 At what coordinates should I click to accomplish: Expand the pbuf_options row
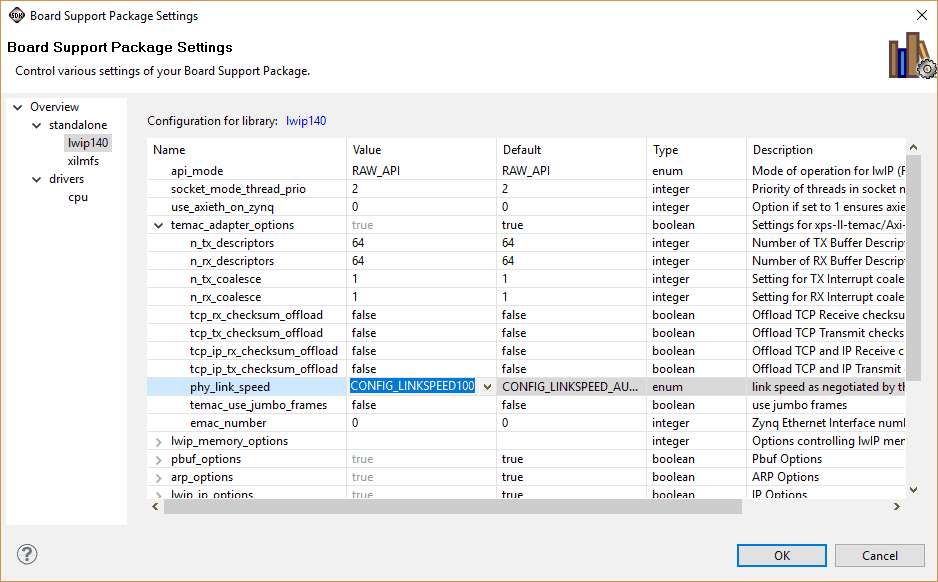pos(159,459)
